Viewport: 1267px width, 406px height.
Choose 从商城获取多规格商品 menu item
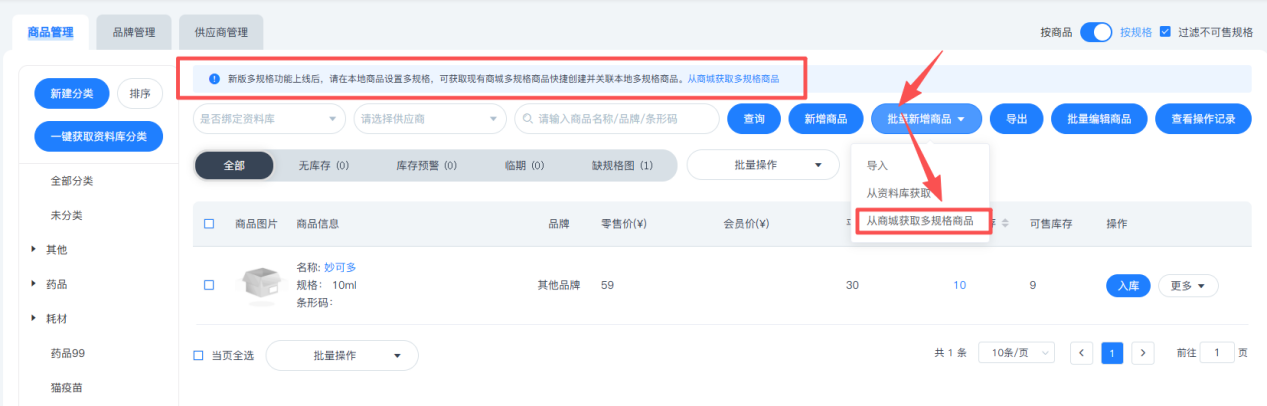920,220
